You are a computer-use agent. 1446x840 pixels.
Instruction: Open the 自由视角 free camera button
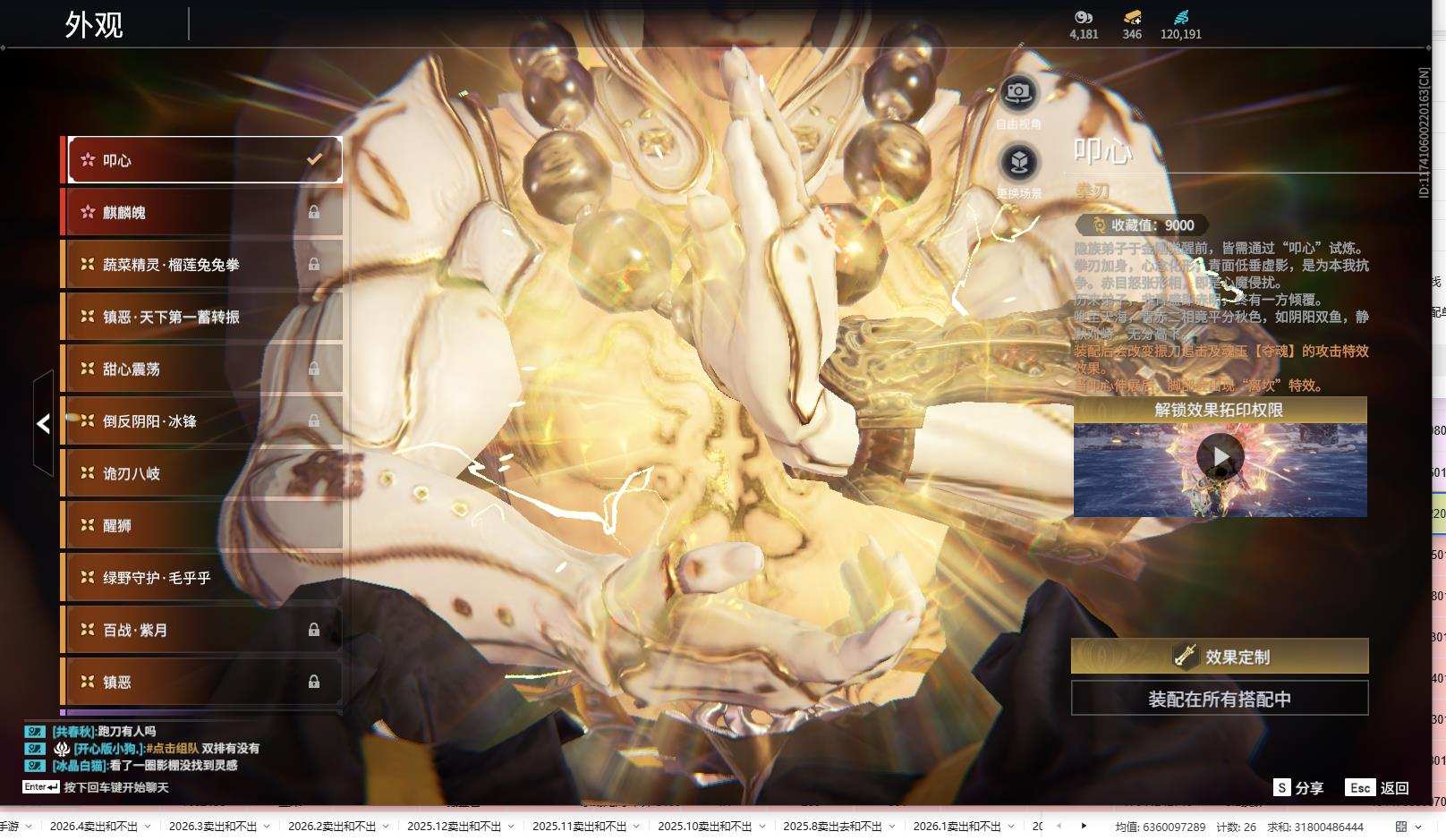tap(1018, 92)
